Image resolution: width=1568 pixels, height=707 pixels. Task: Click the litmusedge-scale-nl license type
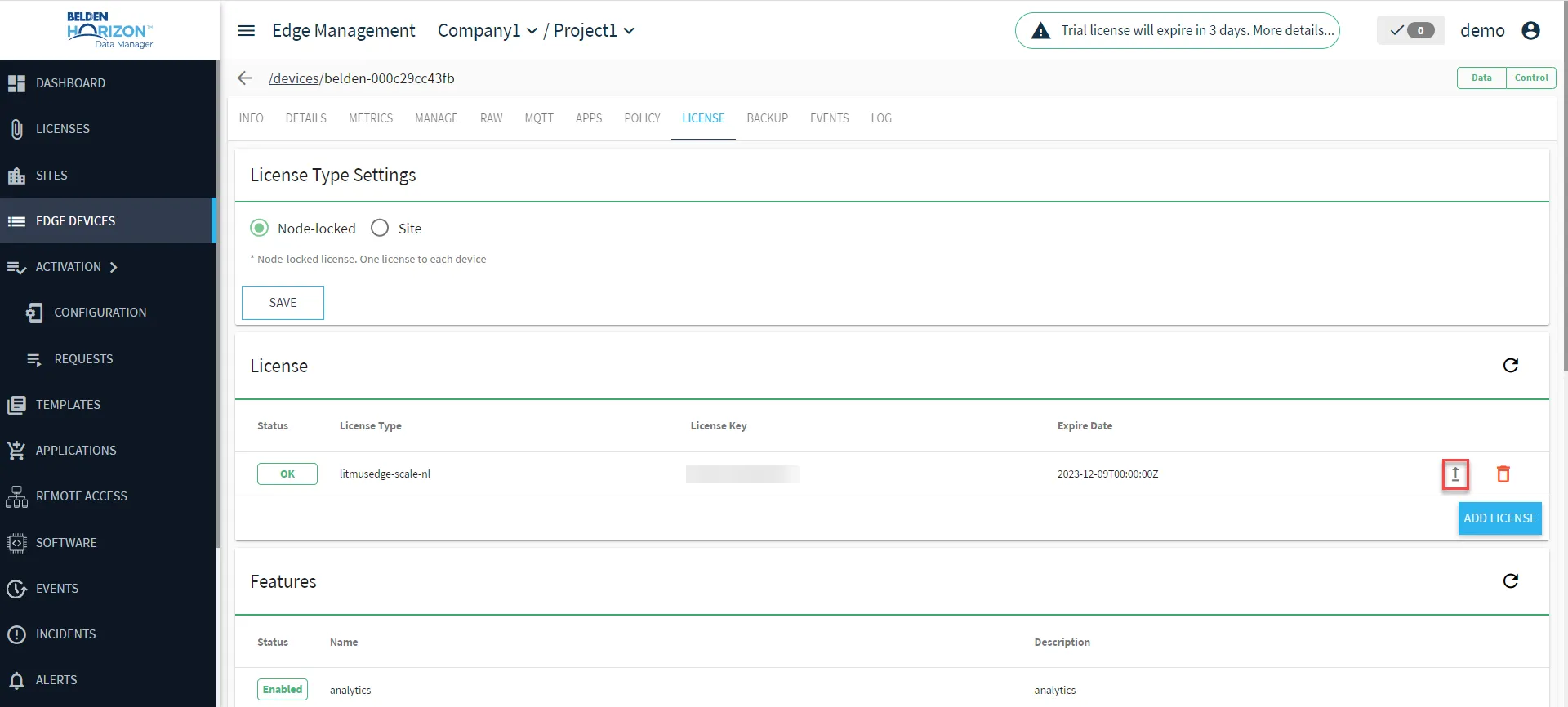tap(385, 474)
